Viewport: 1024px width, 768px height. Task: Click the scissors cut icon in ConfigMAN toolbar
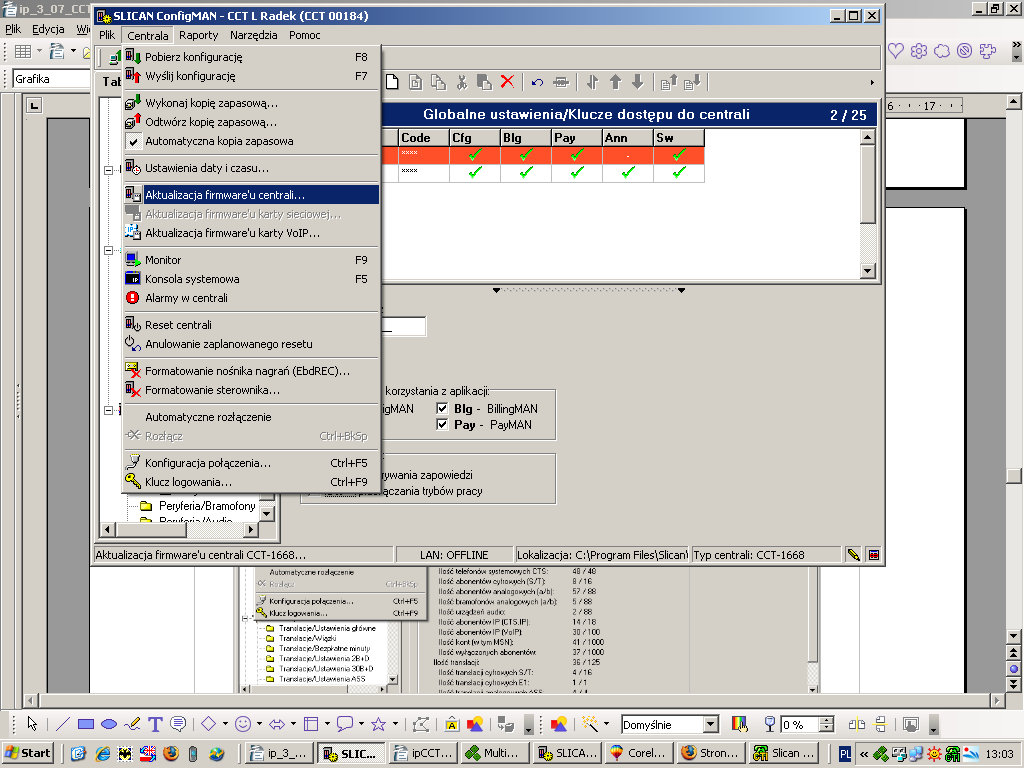click(462, 82)
